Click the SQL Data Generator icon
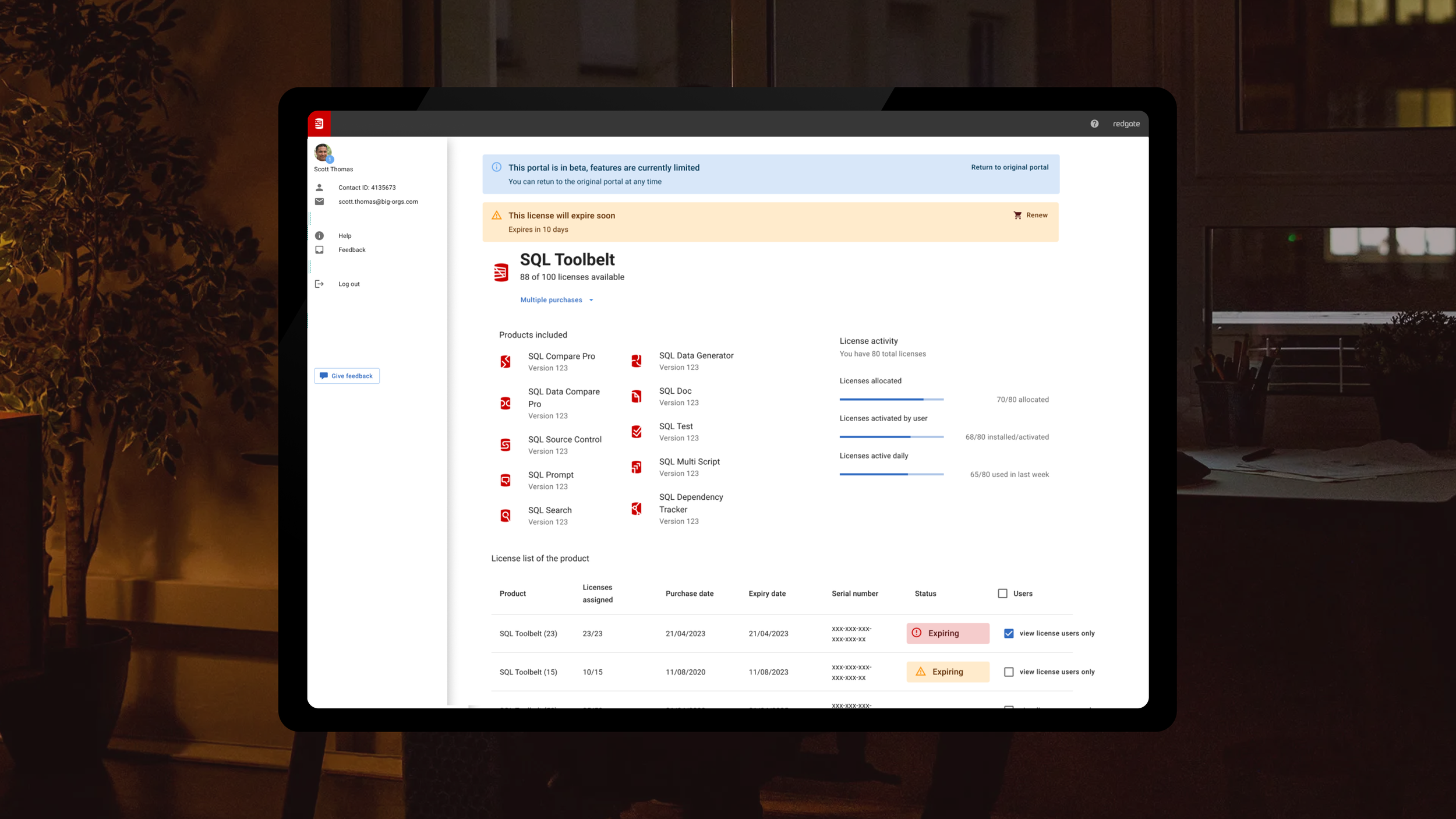 click(637, 361)
